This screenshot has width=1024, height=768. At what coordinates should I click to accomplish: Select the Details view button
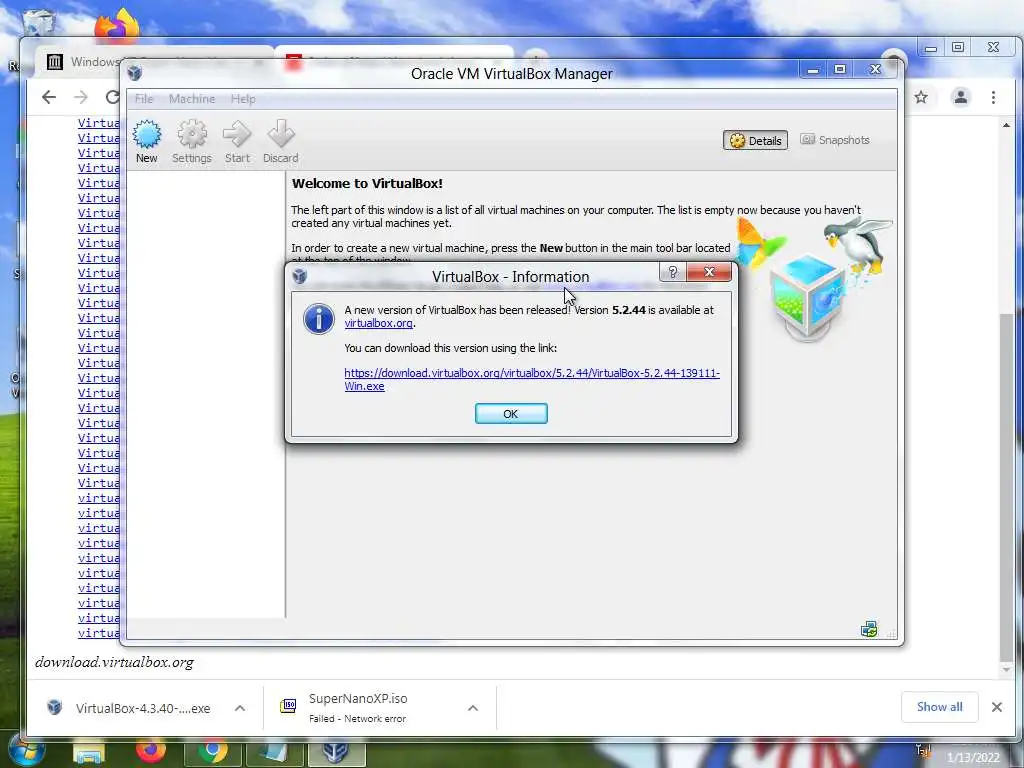[756, 140]
